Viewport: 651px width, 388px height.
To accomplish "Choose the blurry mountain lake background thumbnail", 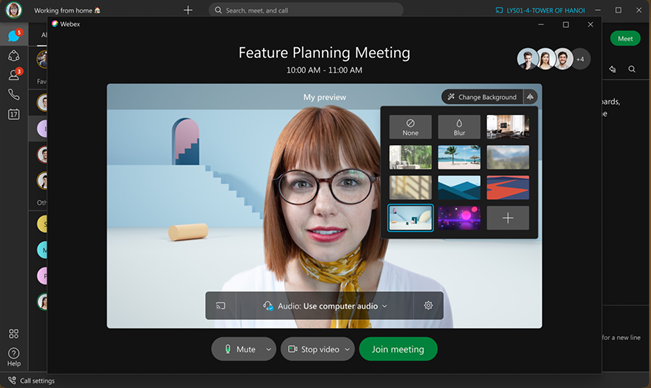I will 508,157.
